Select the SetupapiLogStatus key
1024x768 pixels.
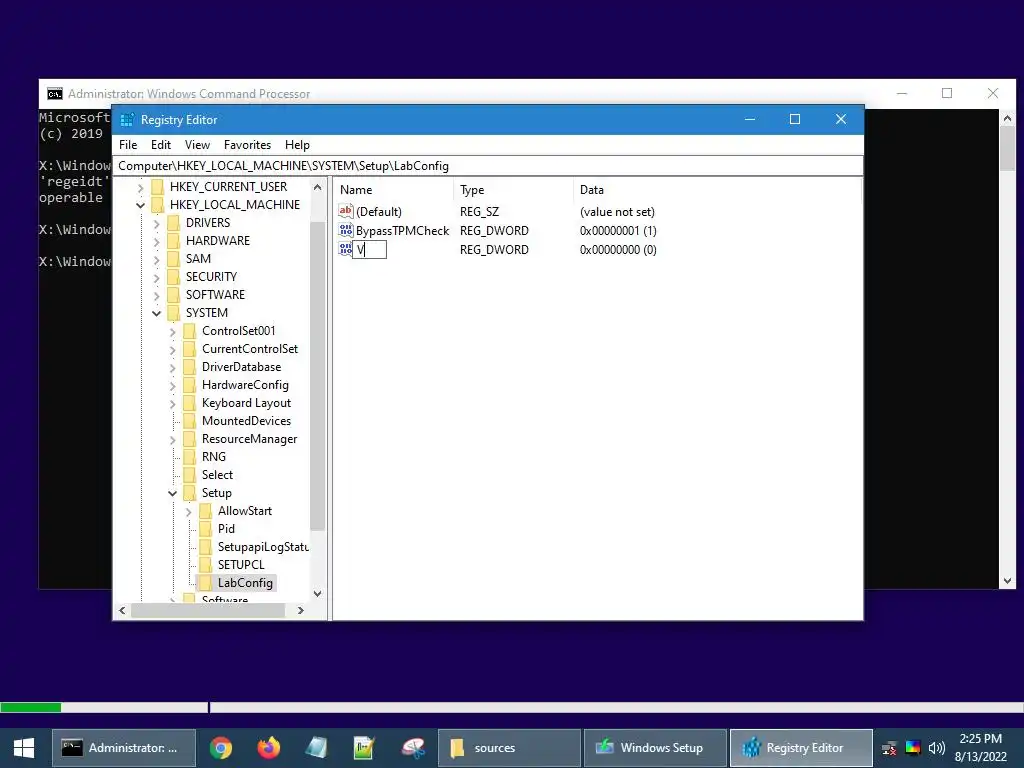pos(263,547)
